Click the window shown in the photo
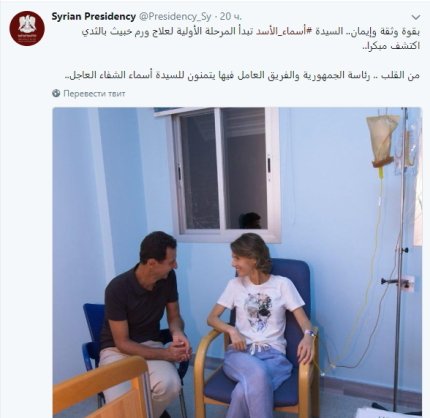The image size is (430, 418). click(223, 173)
